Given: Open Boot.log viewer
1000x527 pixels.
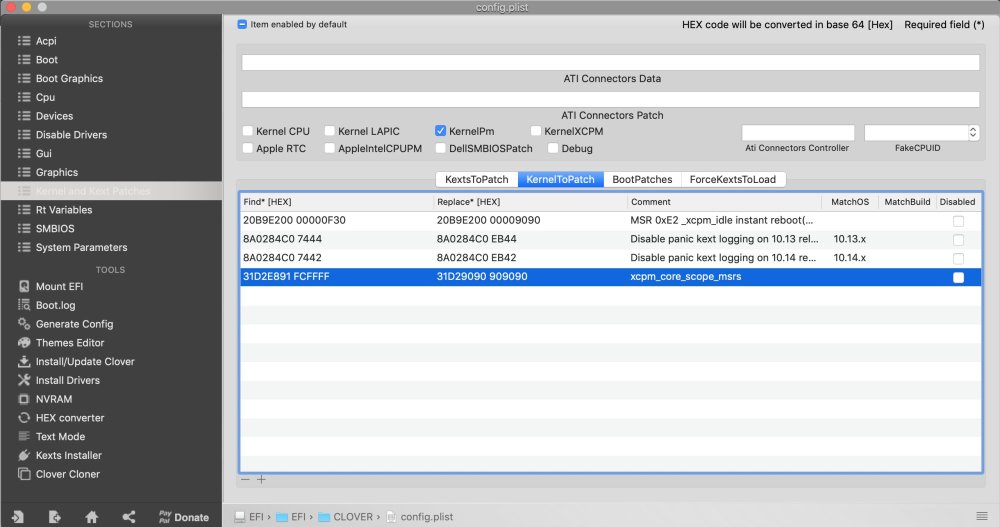Looking at the screenshot, I should [55, 305].
